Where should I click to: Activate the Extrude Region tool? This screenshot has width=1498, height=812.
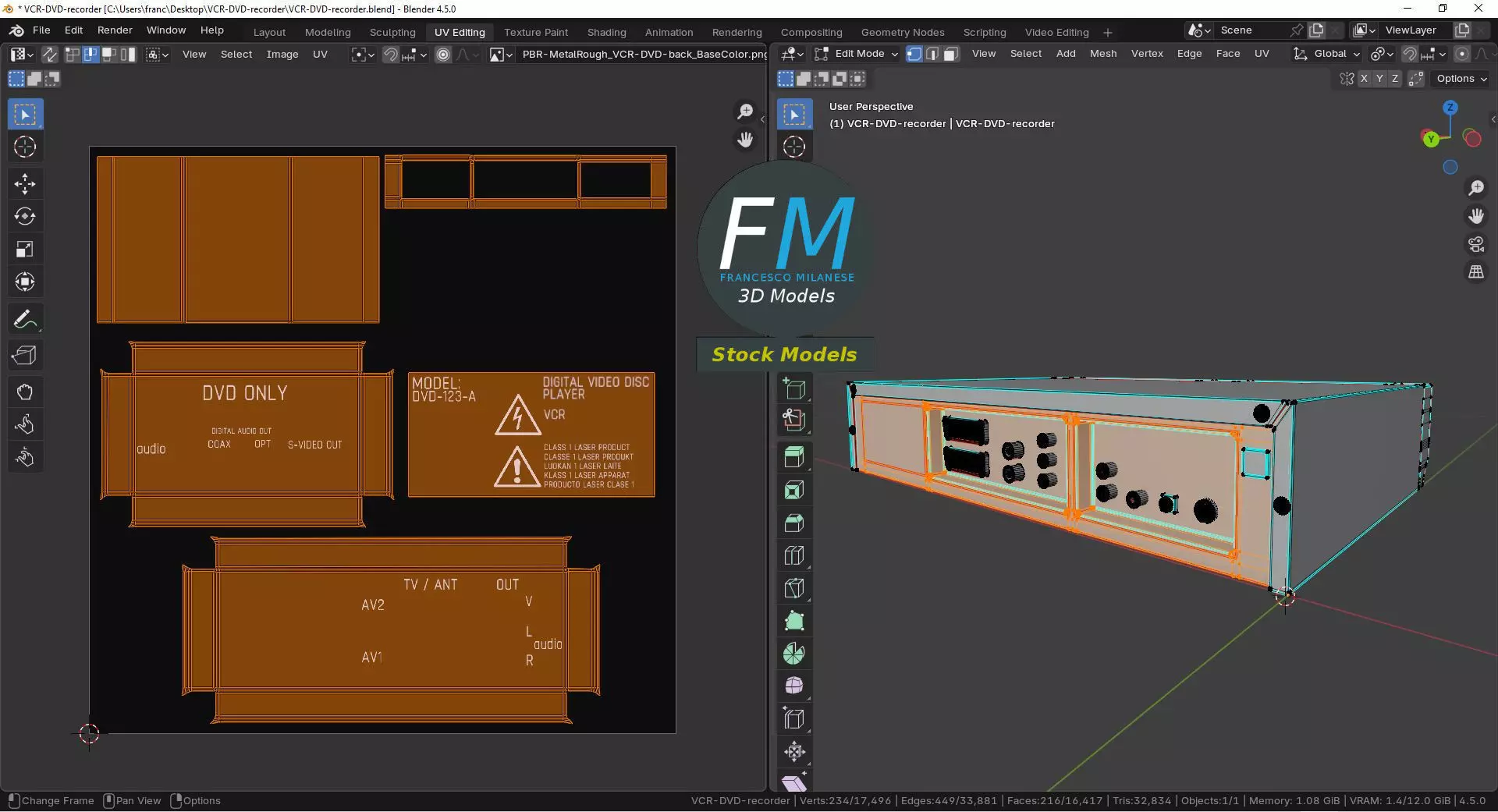click(794, 457)
